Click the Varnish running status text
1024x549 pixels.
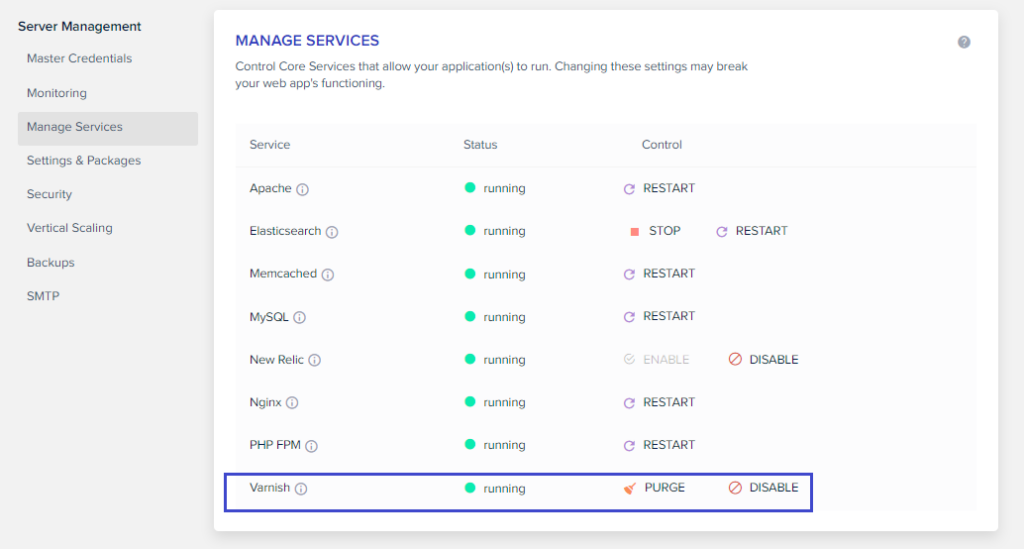pyautogui.click(x=504, y=488)
